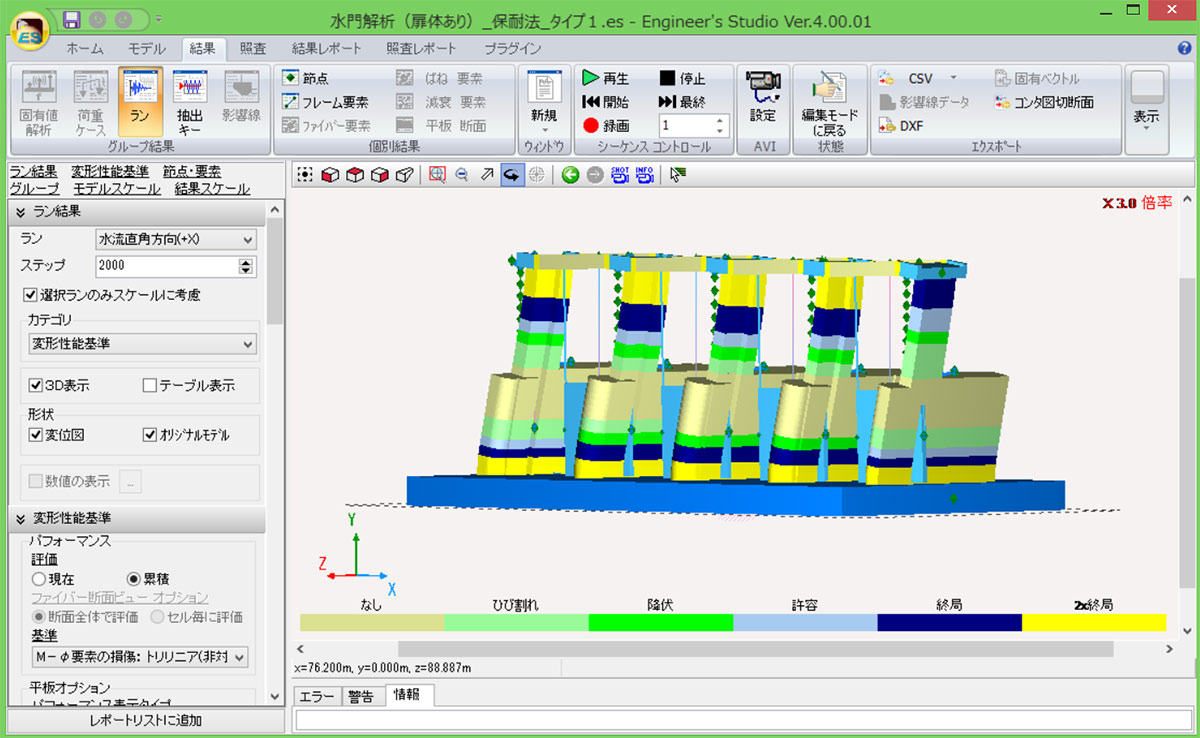Click the zoom window magnifier icon

pos(437,175)
